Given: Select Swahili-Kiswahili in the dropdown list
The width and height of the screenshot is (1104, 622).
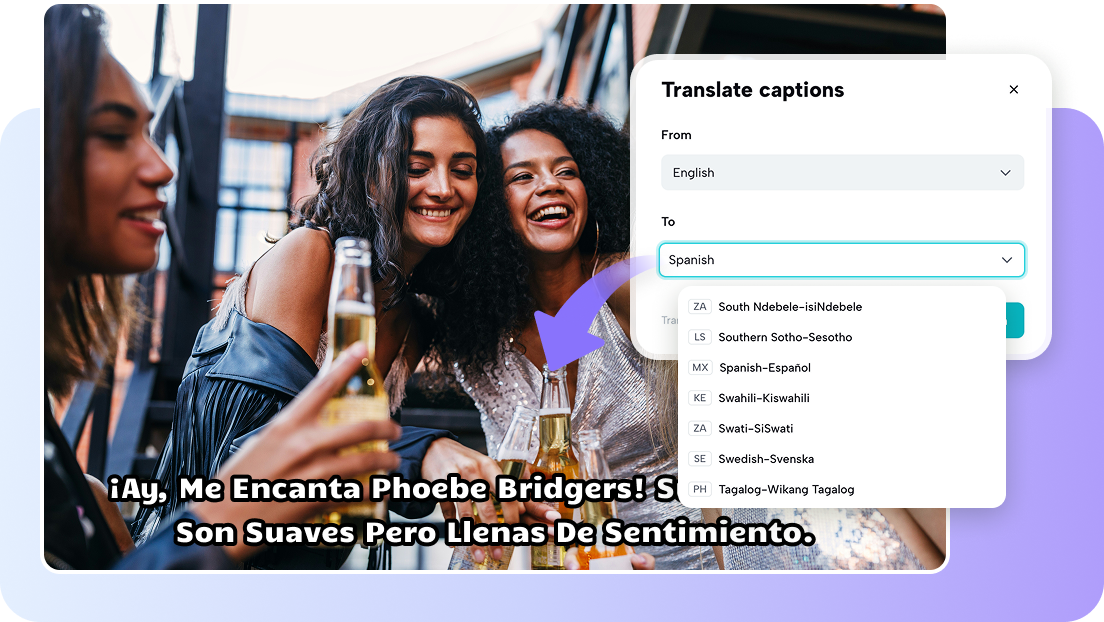Looking at the screenshot, I should [x=841, y=398].
